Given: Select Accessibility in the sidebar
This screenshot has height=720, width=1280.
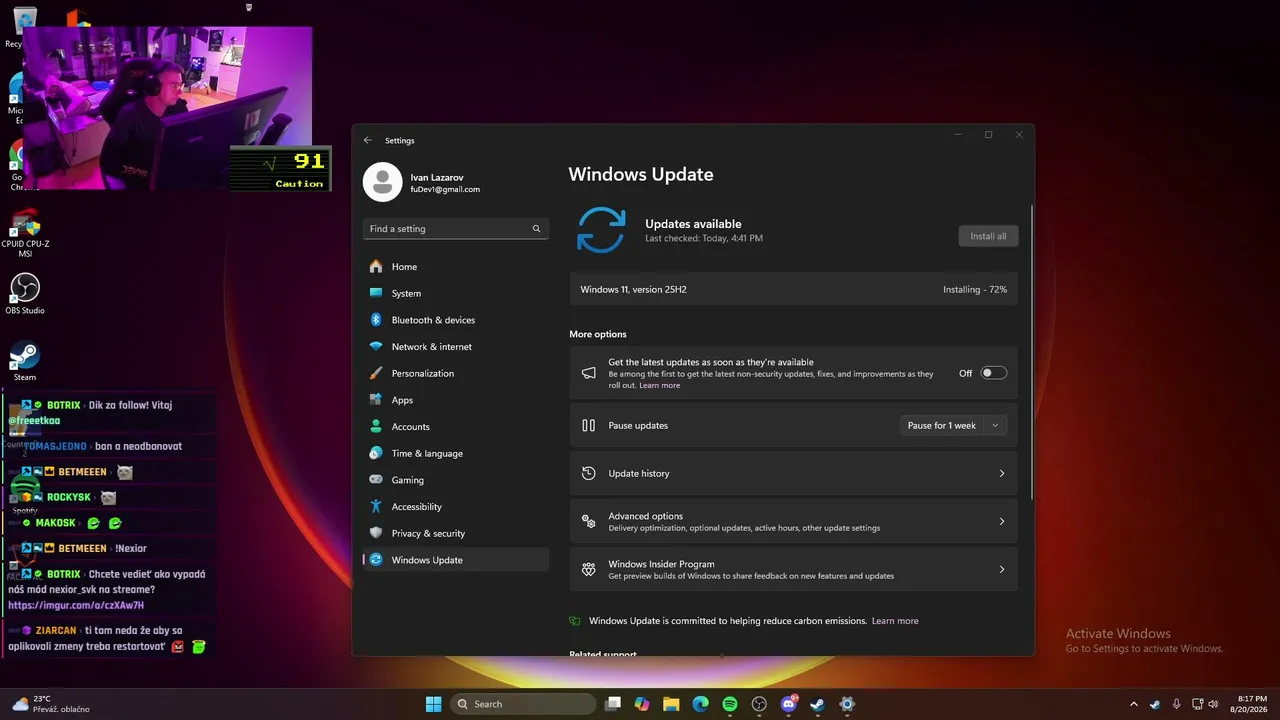Looking at the screenshot, I should pos(456,507).
